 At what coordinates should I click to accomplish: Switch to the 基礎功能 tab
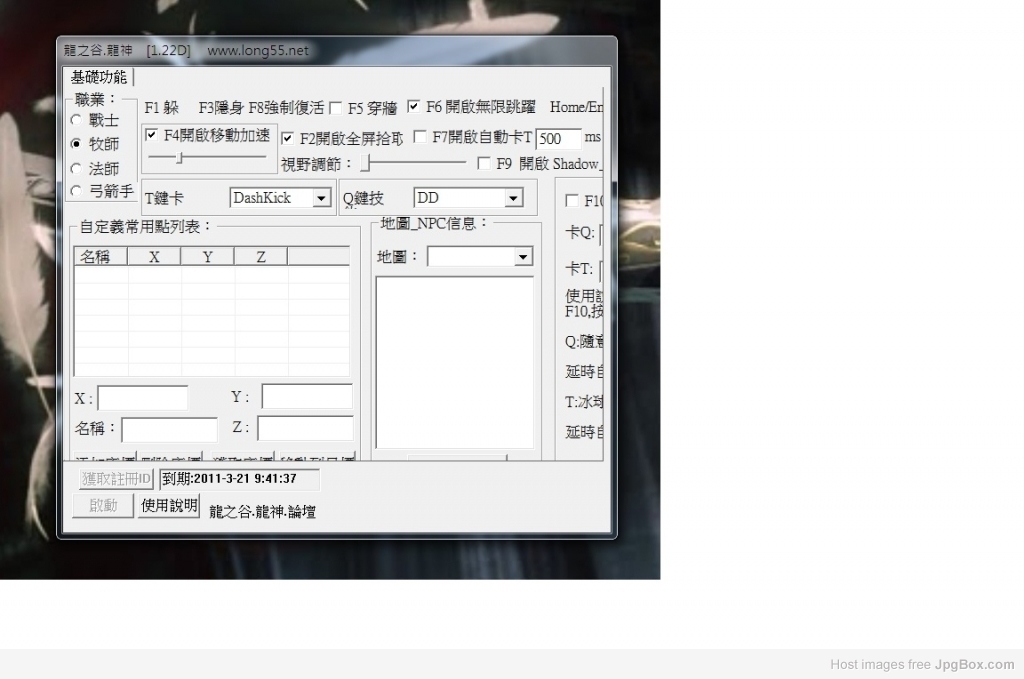tap(99, 77)
